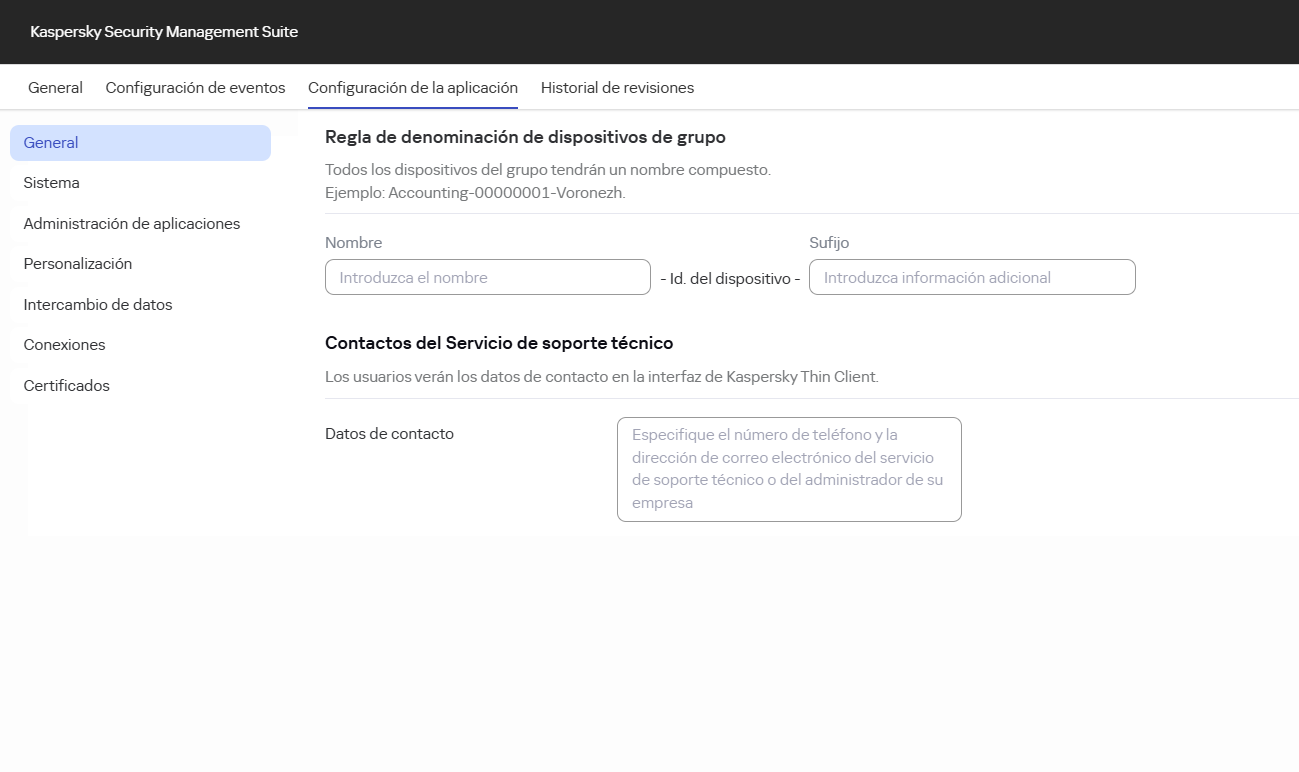
Task: Select the Personalización section
Action: point(77,264)
